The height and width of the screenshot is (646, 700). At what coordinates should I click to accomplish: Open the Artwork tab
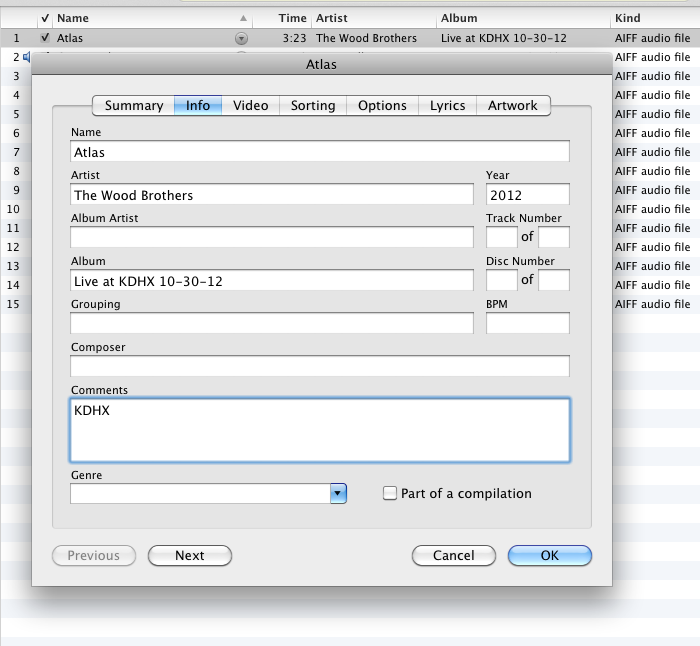click(513, 105)
